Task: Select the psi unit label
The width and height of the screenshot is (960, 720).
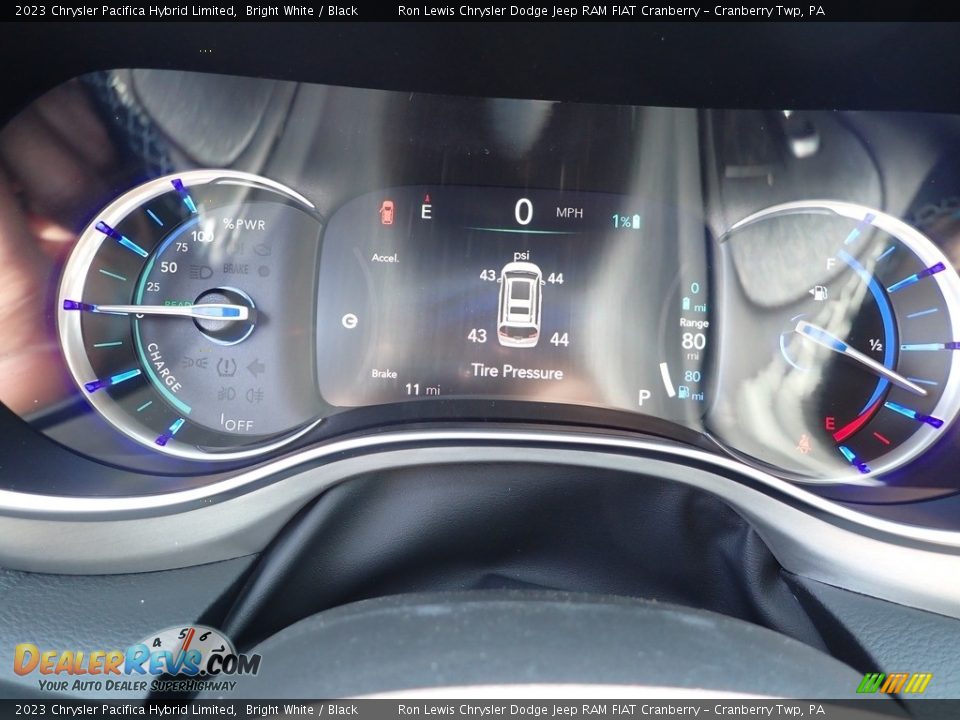Action: (521, 255)
